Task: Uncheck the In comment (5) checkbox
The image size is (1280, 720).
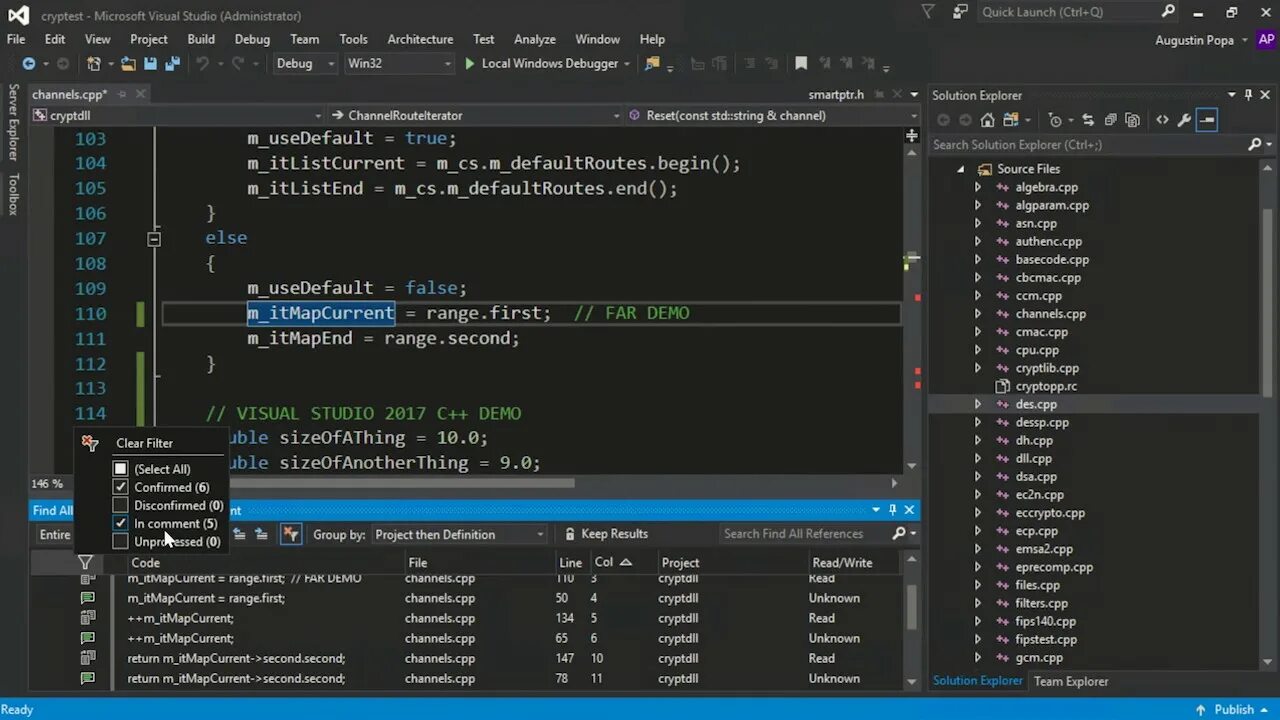Action: pos(121,523)
